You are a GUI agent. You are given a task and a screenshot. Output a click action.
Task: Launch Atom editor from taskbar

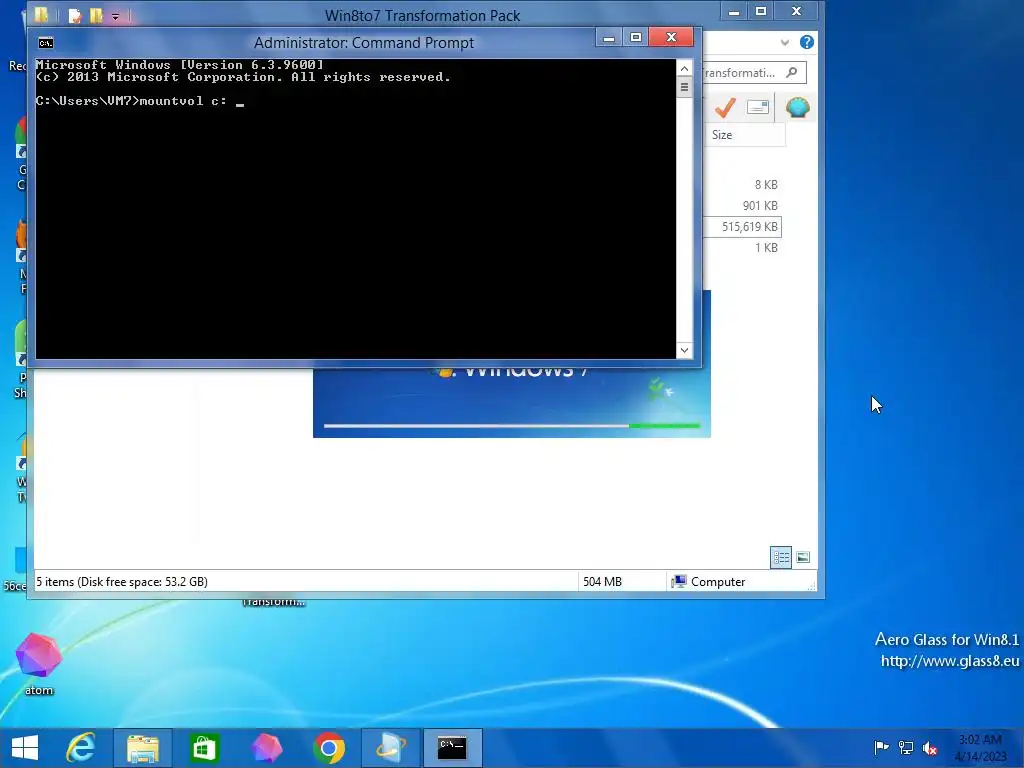(x=266, y=748)
